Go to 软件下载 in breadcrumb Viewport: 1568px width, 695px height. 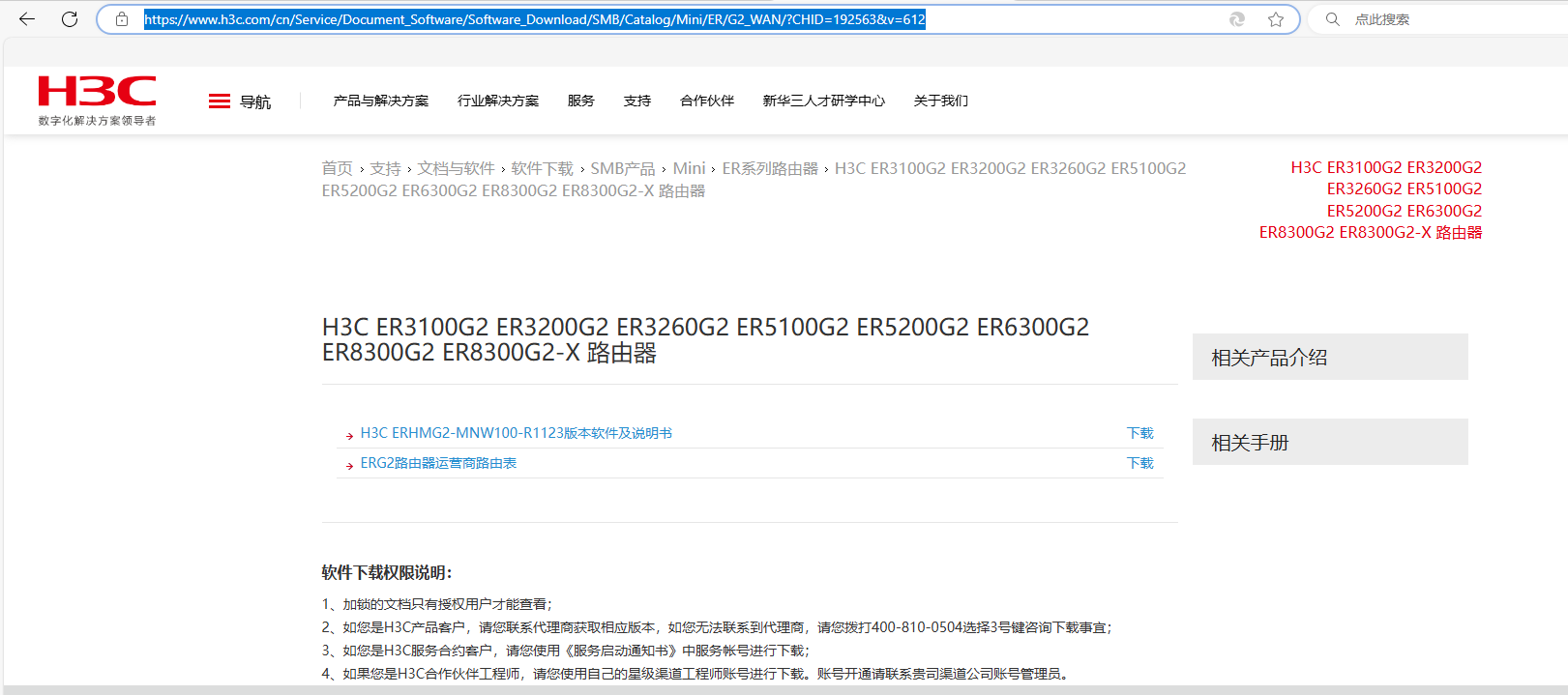tap(543, 168)
